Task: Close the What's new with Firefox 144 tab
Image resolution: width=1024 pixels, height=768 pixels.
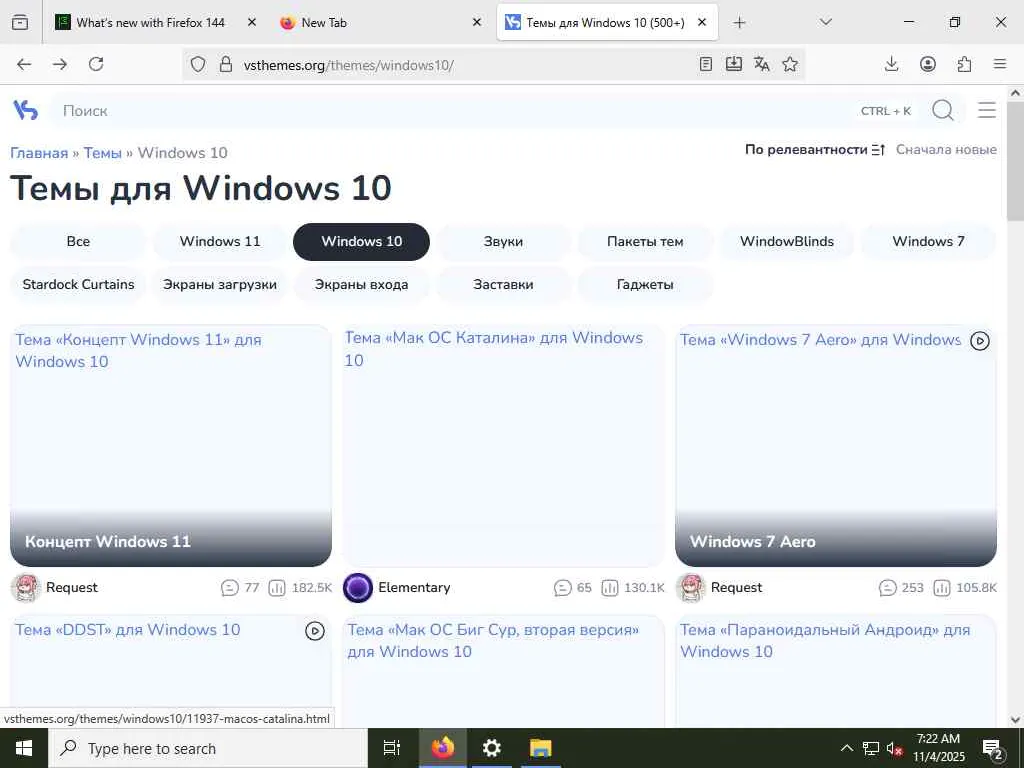Action: tap(251, 23)
